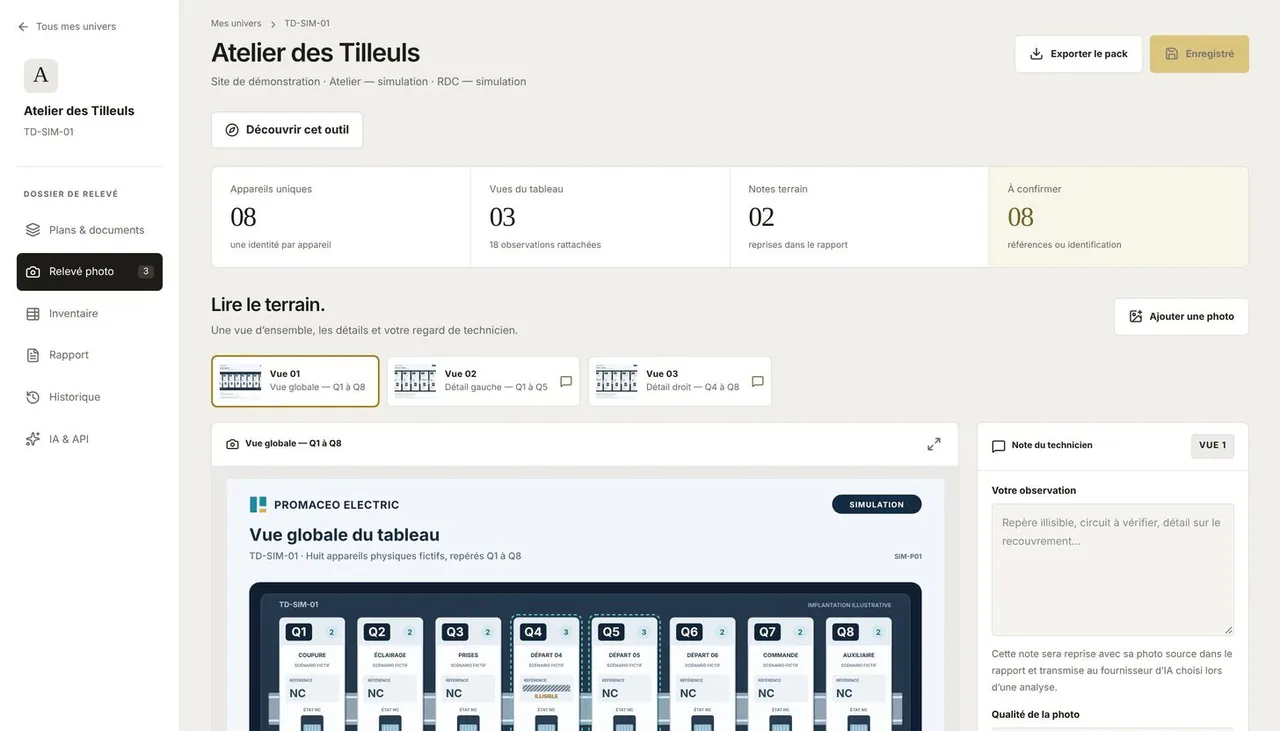The image size is (1280, 731).
Task: Click the Q8 AUXILIAIRE device in photo
Action: point(858,675)
